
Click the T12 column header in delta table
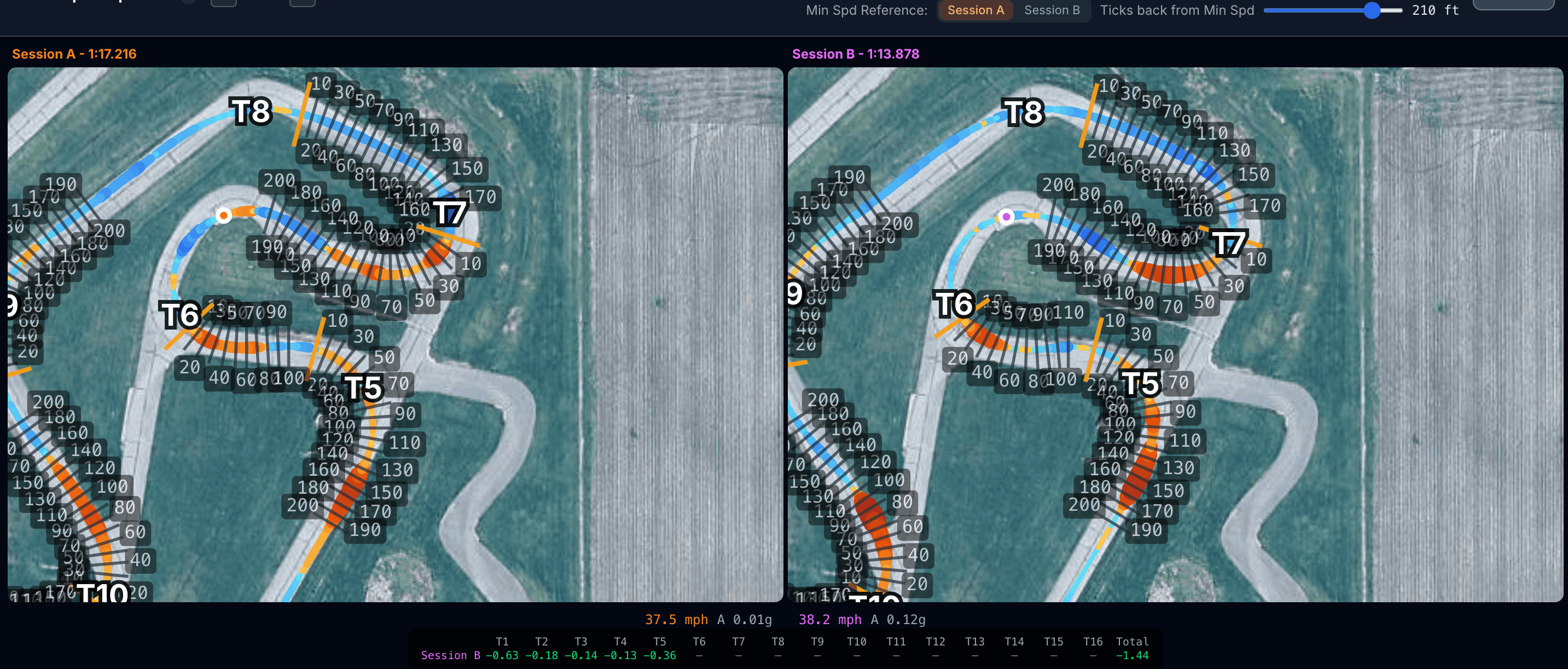935,642
